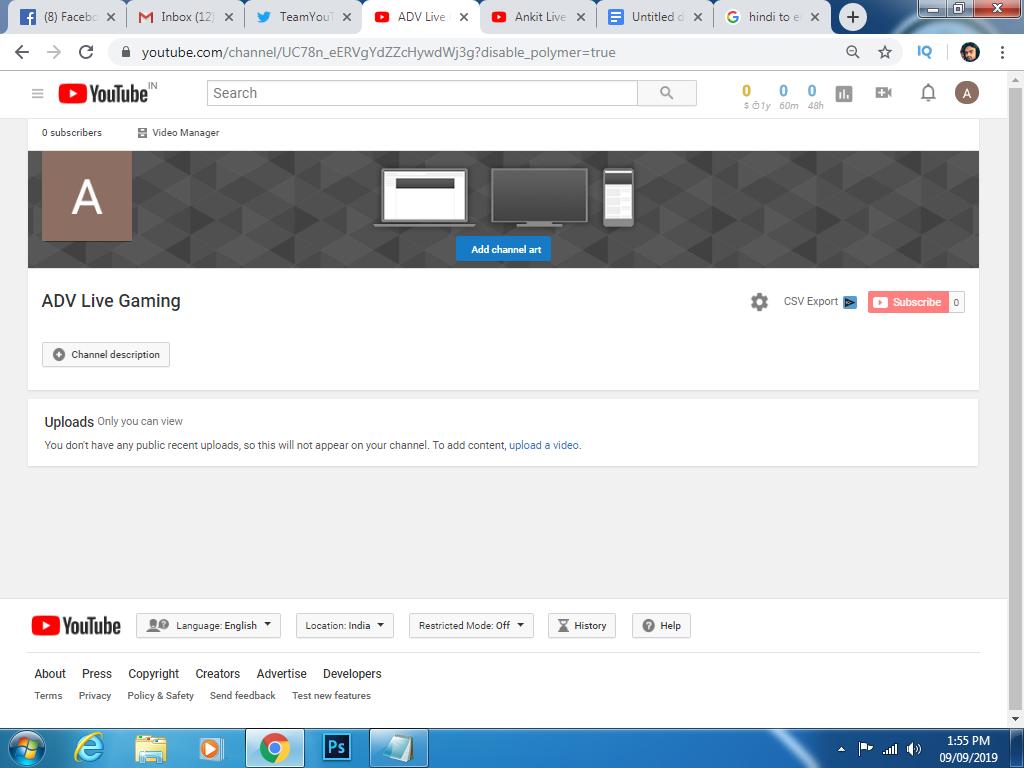The height and width of the screenshot is (768, 1024).
Task: Open the YouTube hamburger guide menu
Action: click(x=38, y=93)
